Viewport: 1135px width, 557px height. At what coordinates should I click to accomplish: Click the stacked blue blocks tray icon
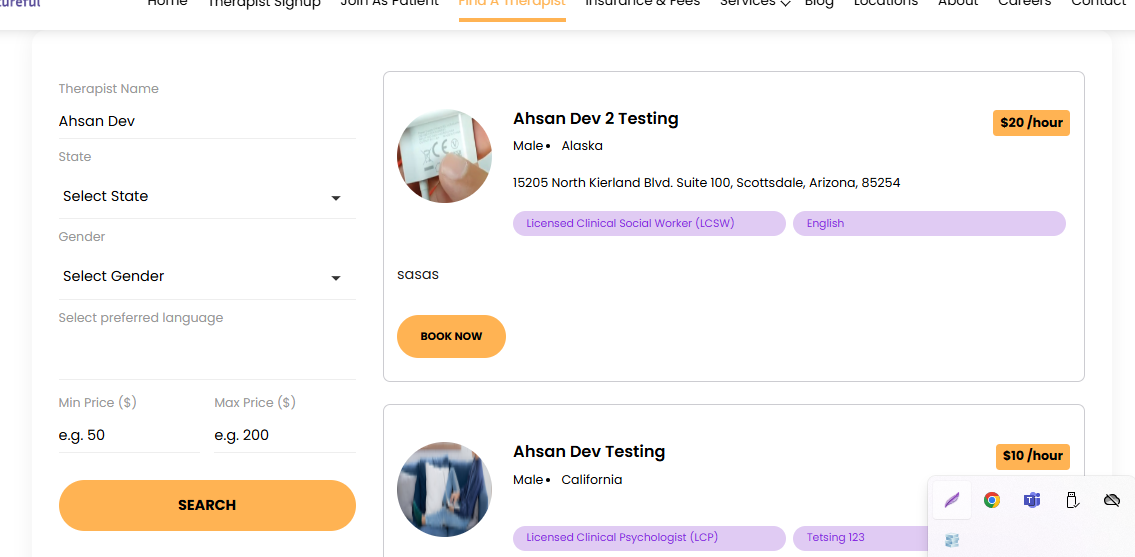point(952,540)
